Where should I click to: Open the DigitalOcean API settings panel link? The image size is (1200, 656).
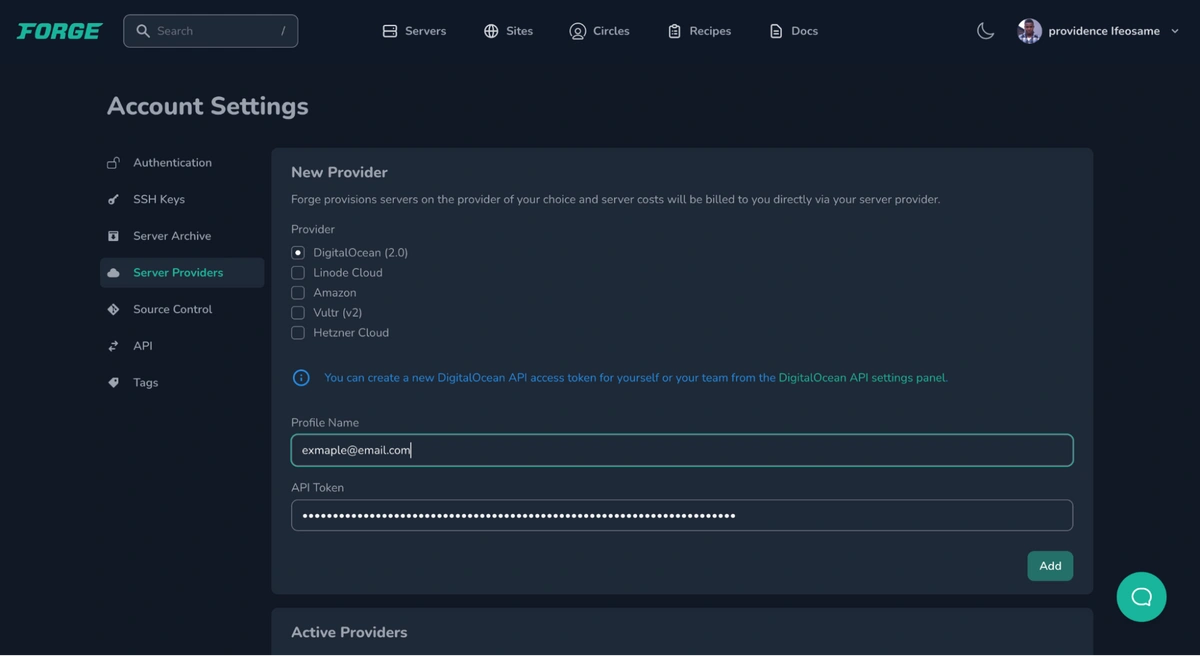pos(861,378)
